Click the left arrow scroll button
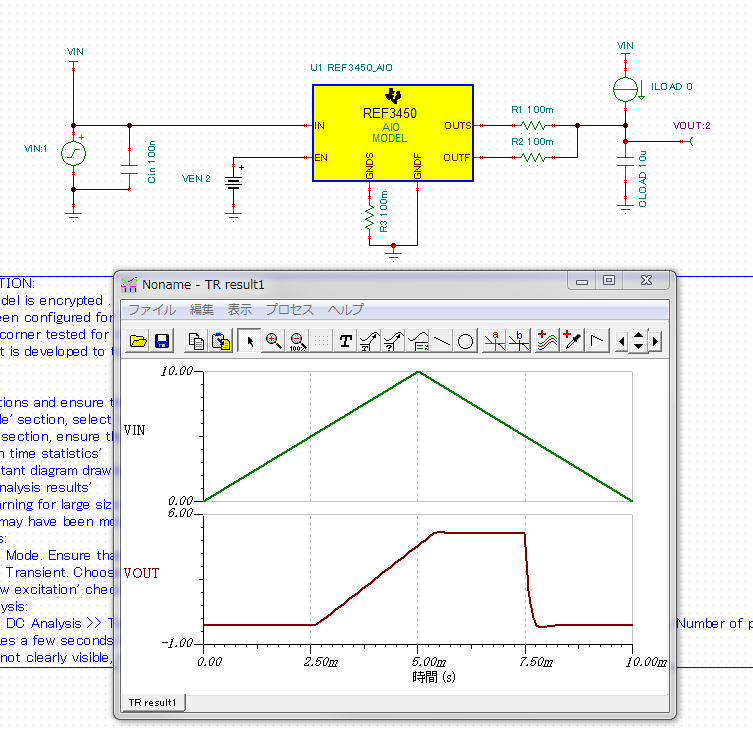The width and height of the screenshot is (753, 731). 622,341
